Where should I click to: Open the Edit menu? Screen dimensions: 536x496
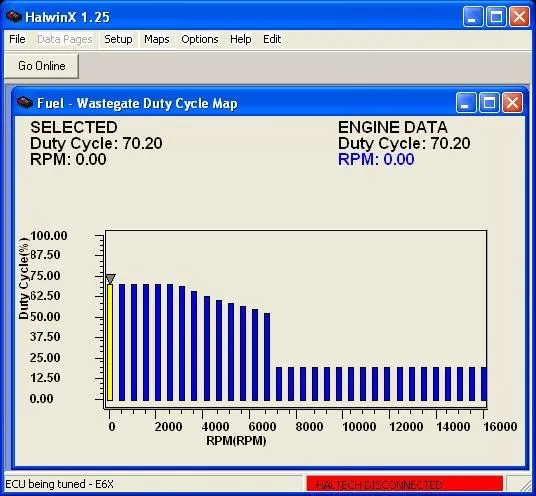272,39
